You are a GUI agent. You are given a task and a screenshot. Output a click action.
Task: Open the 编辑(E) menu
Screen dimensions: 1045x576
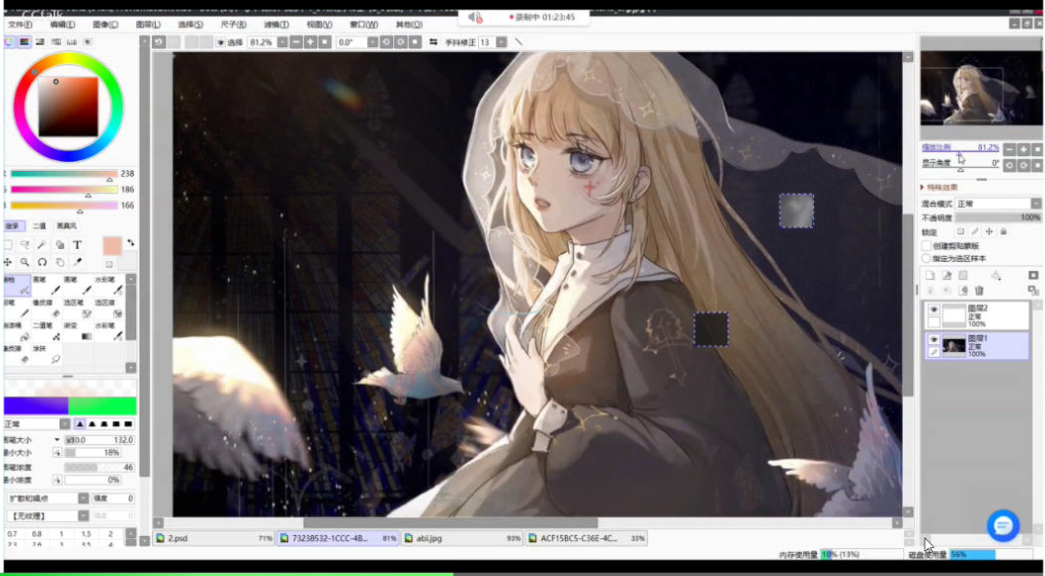[x=63, y=25]
